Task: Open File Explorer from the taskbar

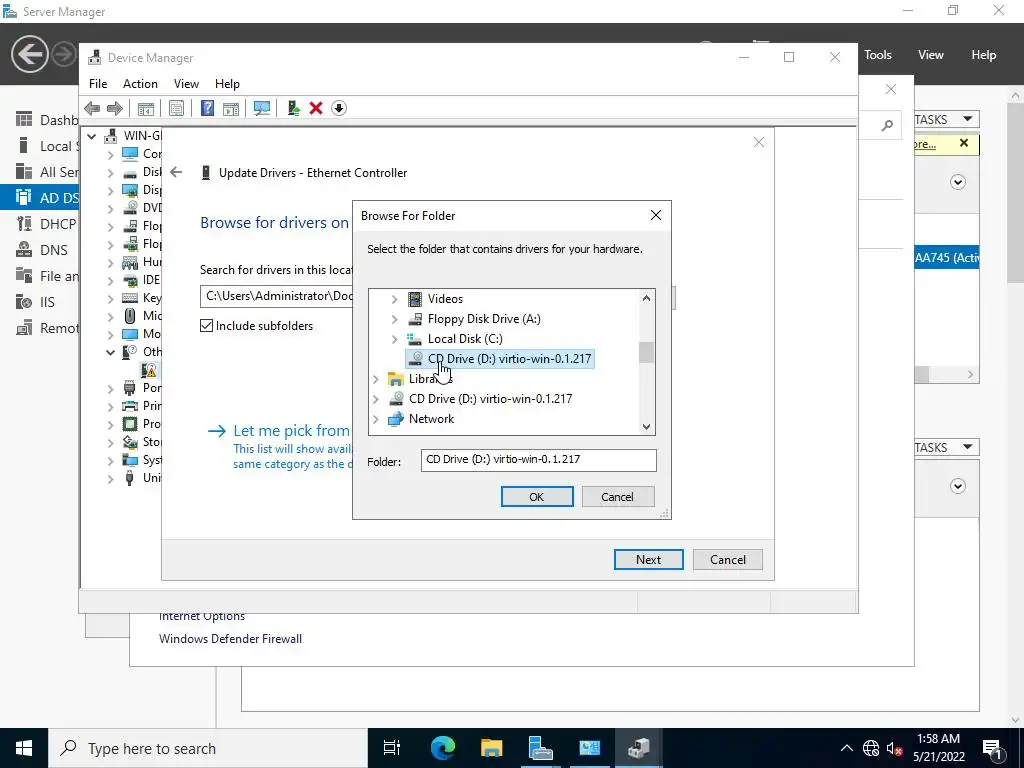Action: (492, 748)
